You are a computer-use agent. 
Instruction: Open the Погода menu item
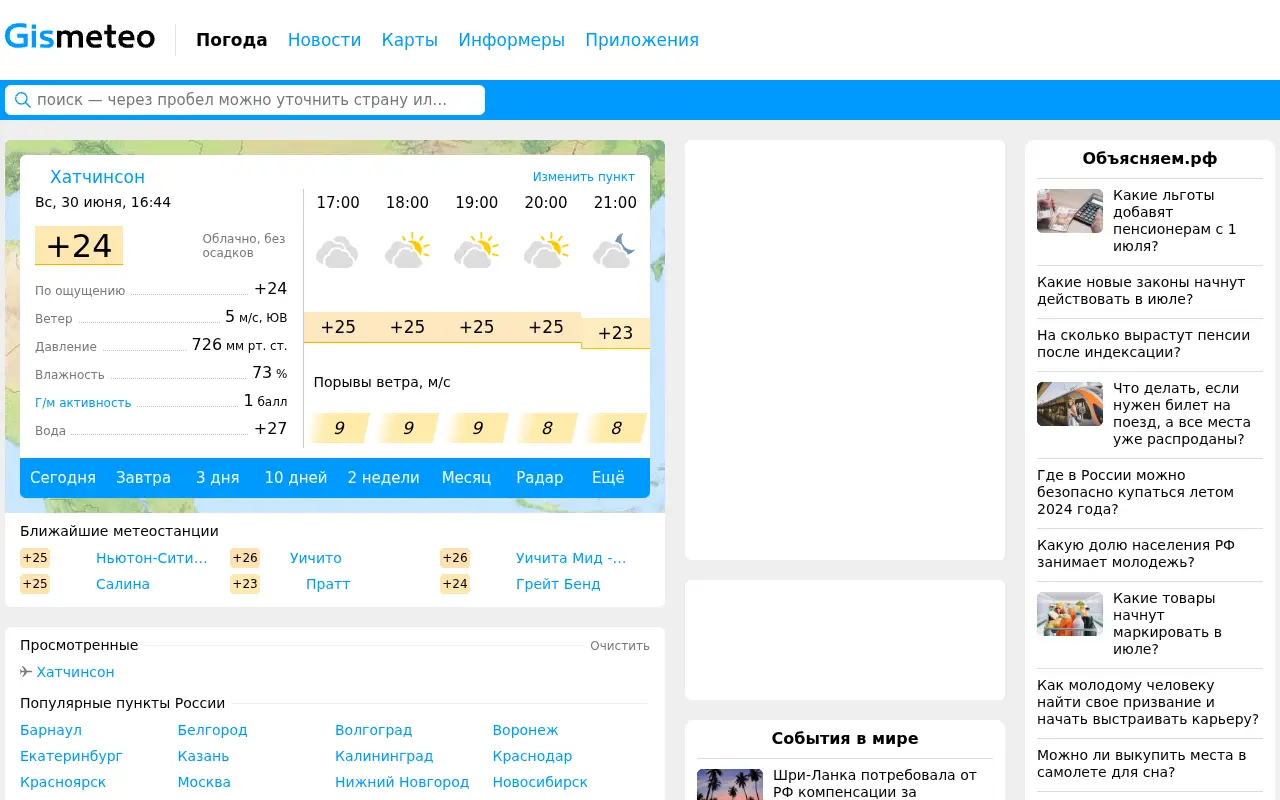click(232, 40)
